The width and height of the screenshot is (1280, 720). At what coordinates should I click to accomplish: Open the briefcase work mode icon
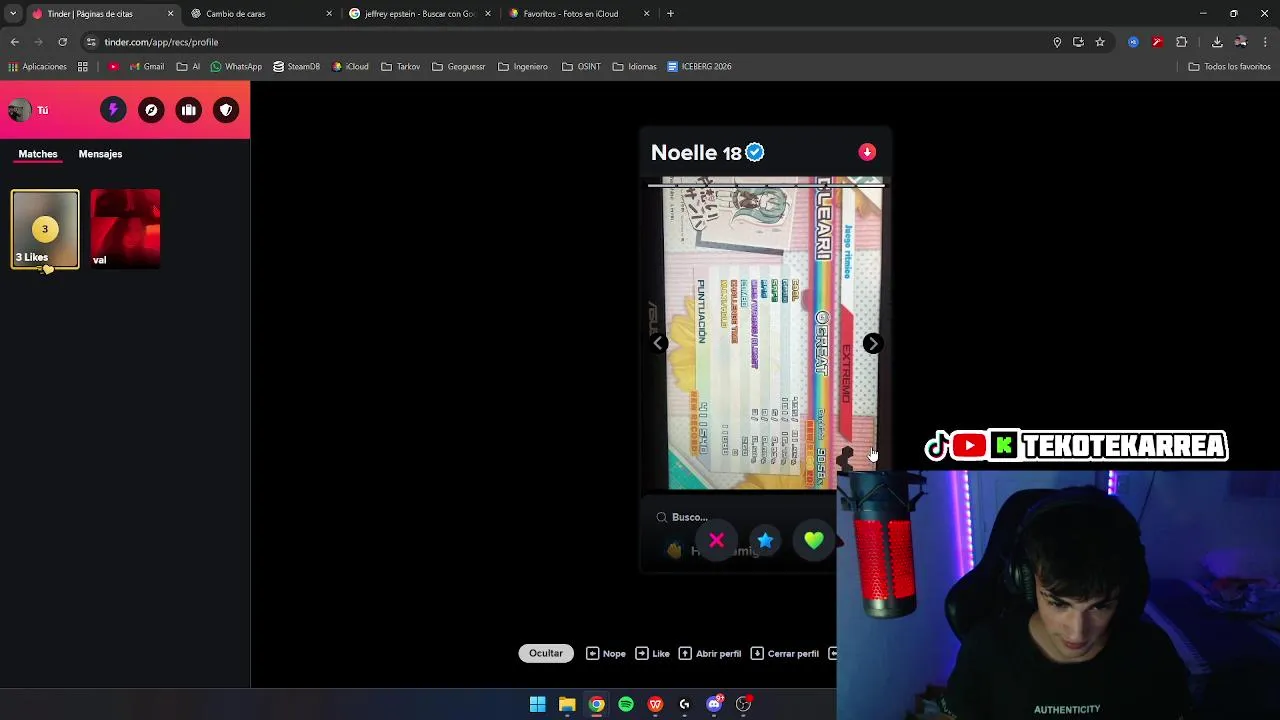[x=189, y=110]
